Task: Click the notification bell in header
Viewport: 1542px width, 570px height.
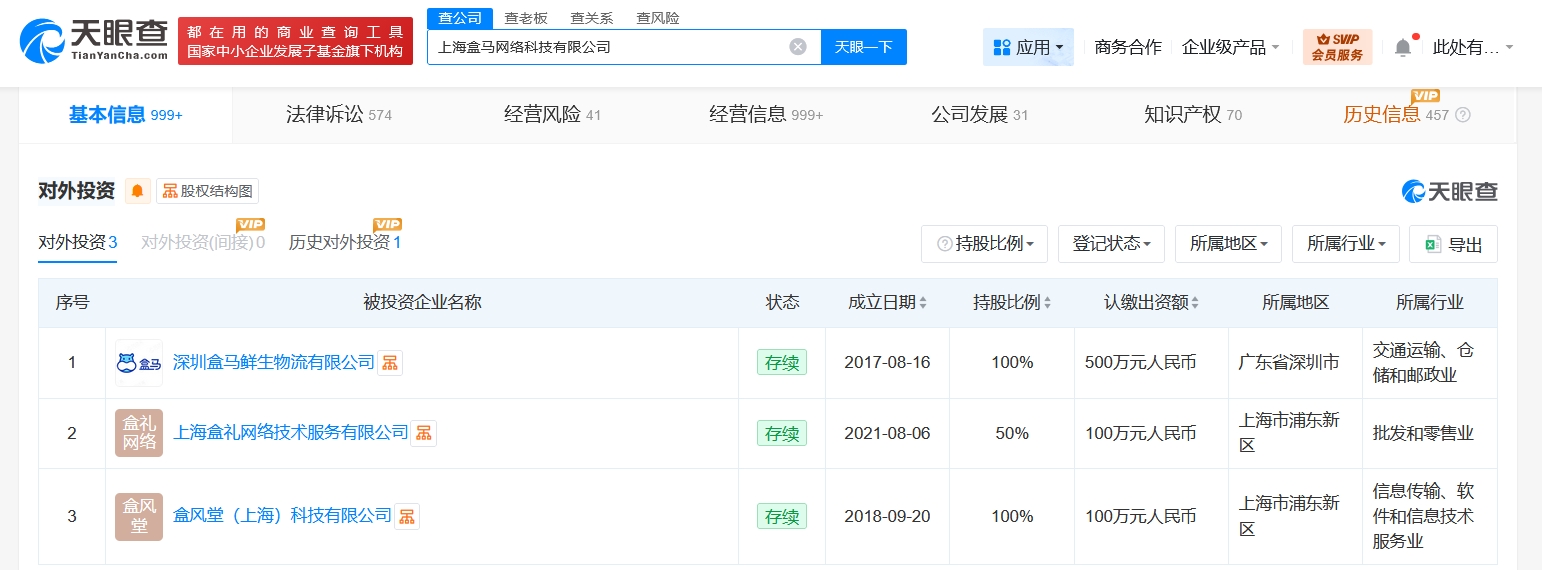Action: point(1403,47)
